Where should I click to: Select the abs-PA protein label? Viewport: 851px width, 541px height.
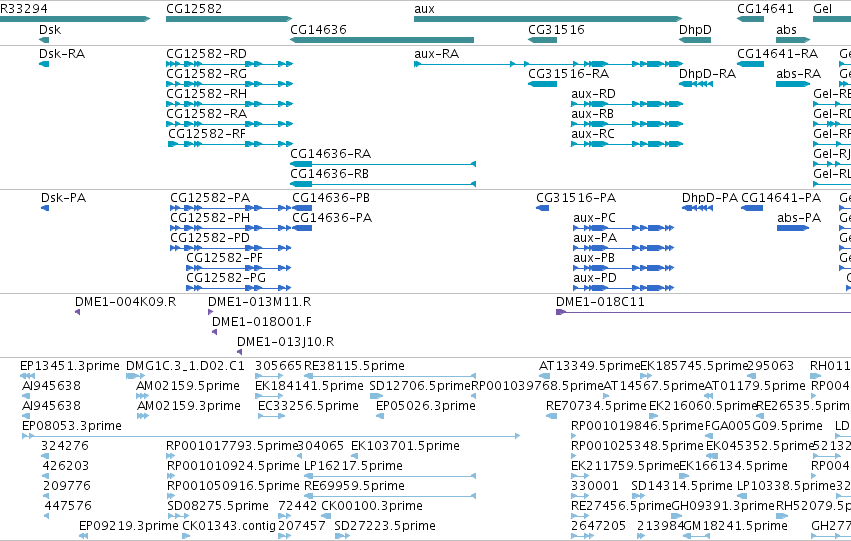(799, 218)
